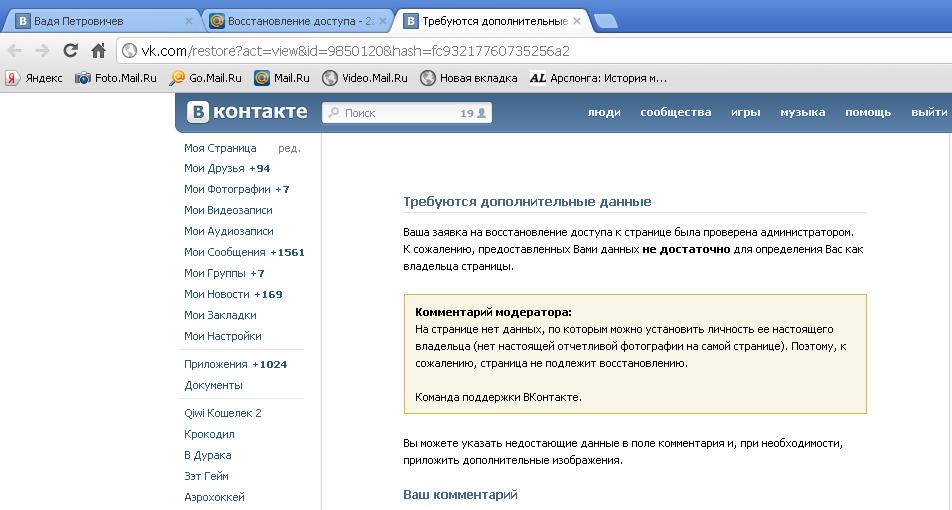Open Мои Сообщения
952x510 pixels.
(225, 252)
